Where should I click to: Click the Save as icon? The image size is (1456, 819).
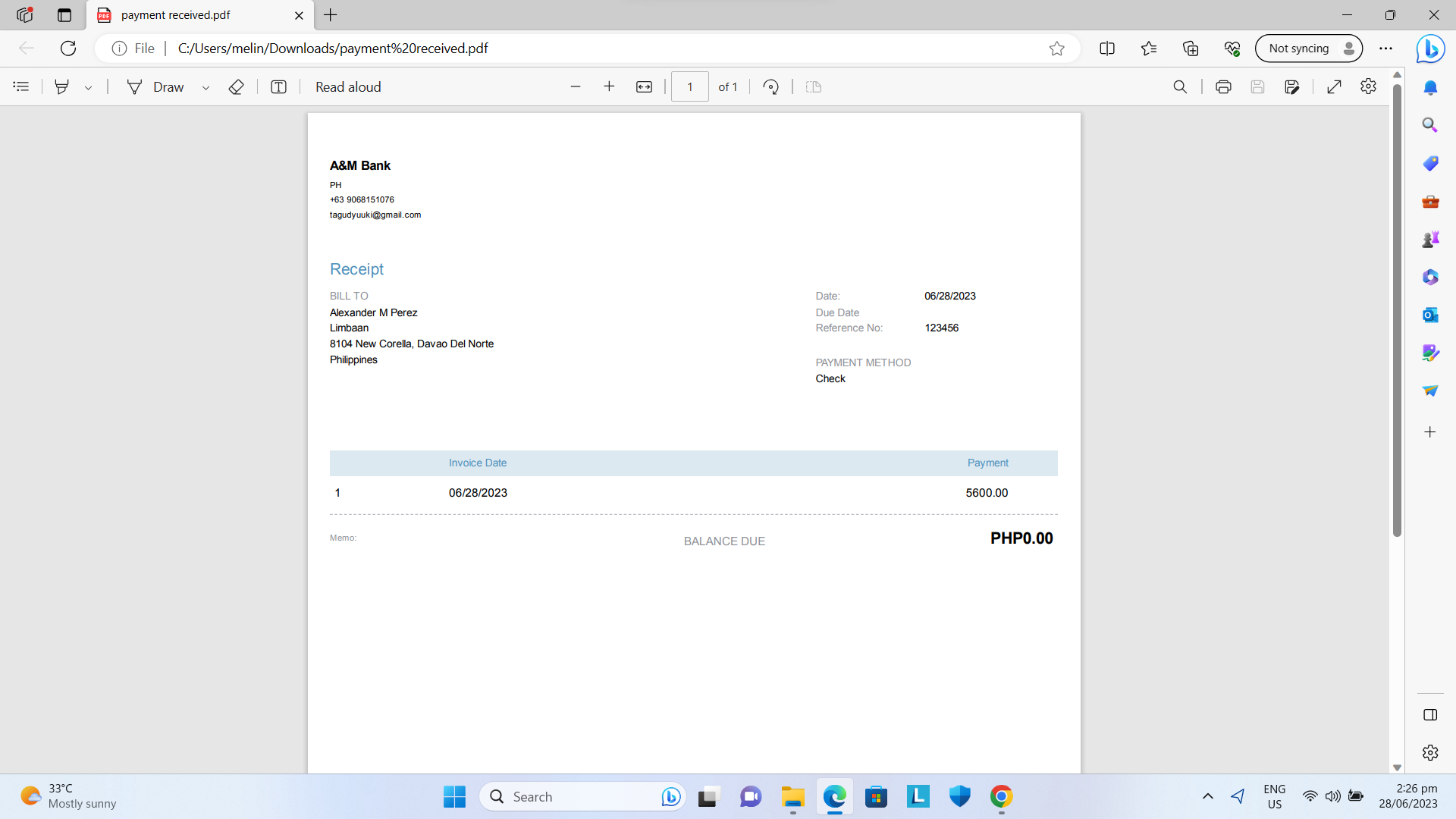click(x=1292, y=86)
